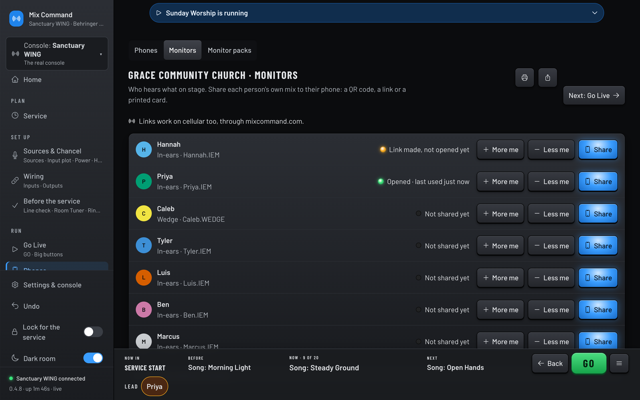
Task: Toggle Lock for the service switch
Action: (93, 332)
